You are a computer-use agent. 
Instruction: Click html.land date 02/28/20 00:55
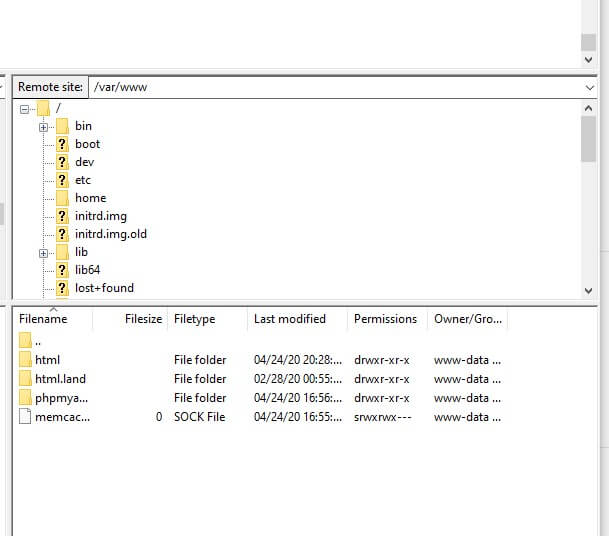[x=298, y=379]
